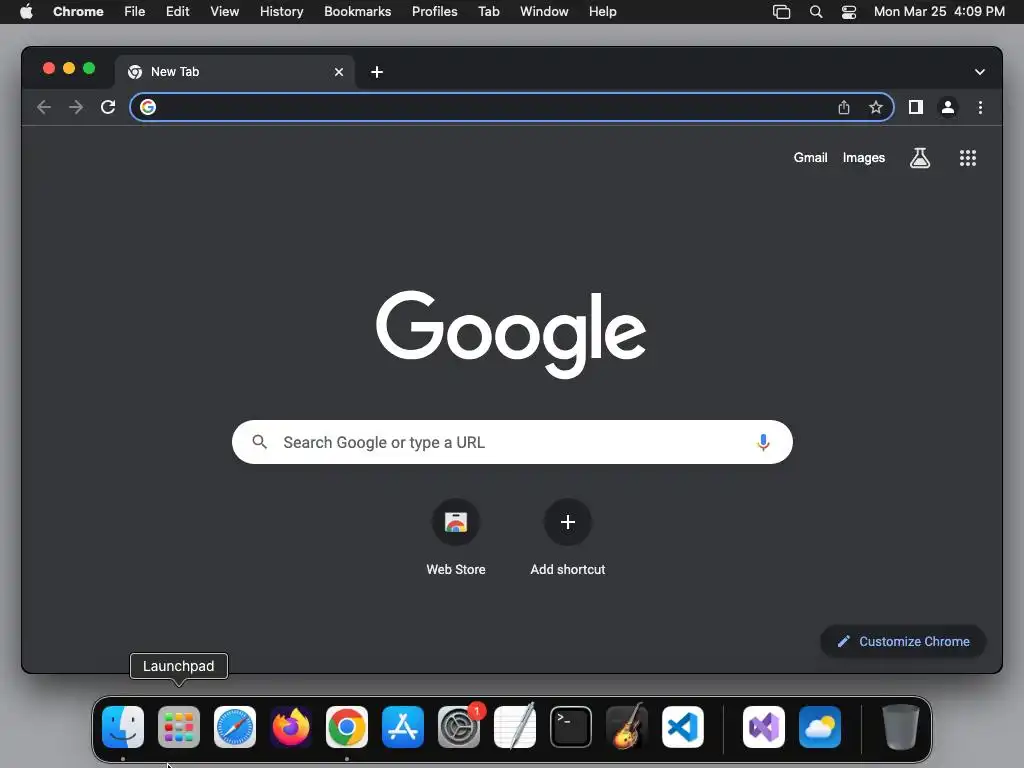Open TextEdit from the Dock
The image size is (1024, 768).
click(x=515, y=727)
